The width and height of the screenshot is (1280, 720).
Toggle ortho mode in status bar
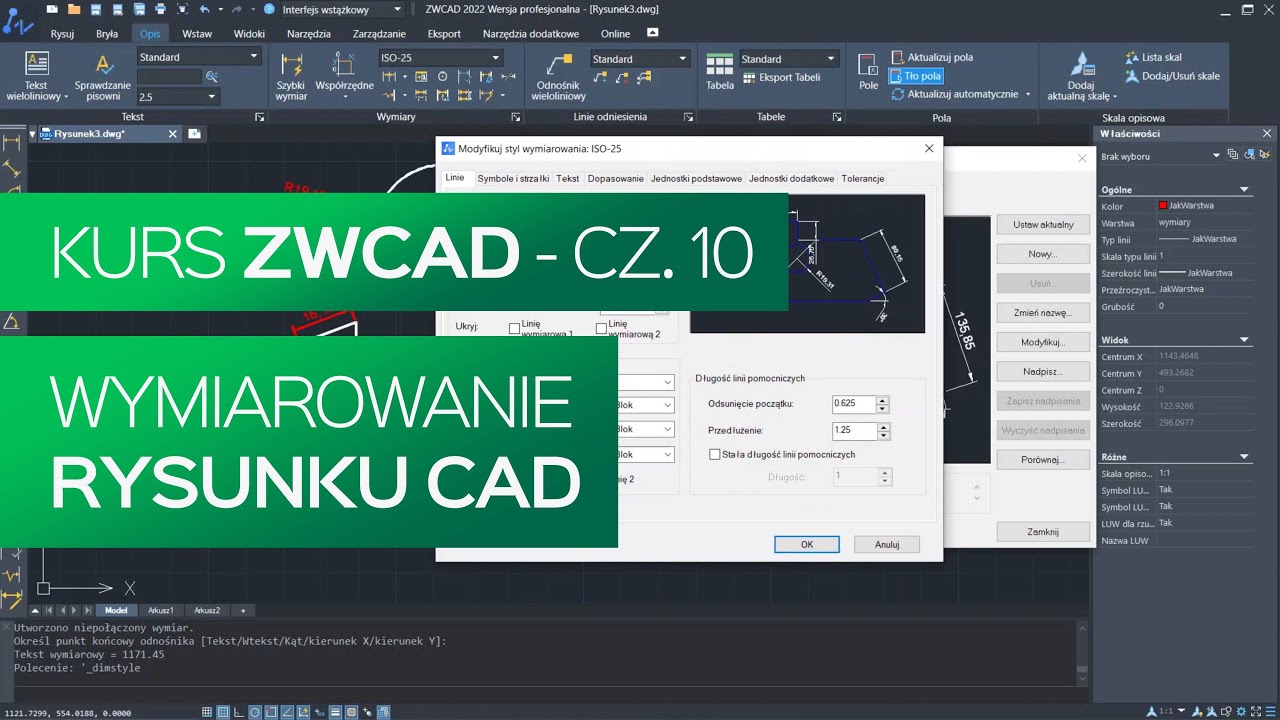(239, 712)
